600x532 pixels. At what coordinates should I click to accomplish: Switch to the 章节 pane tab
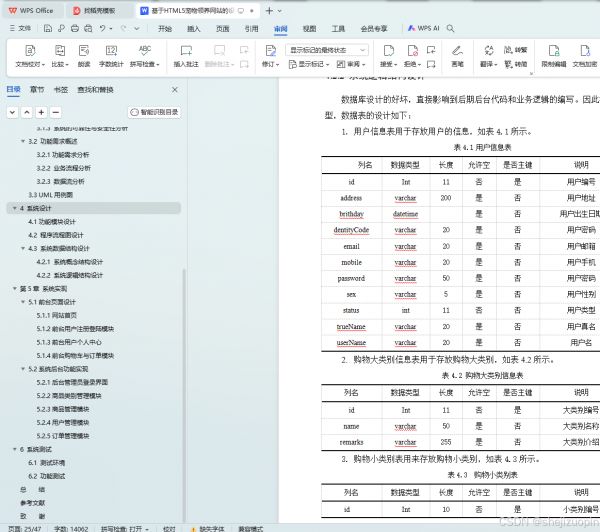37,90
